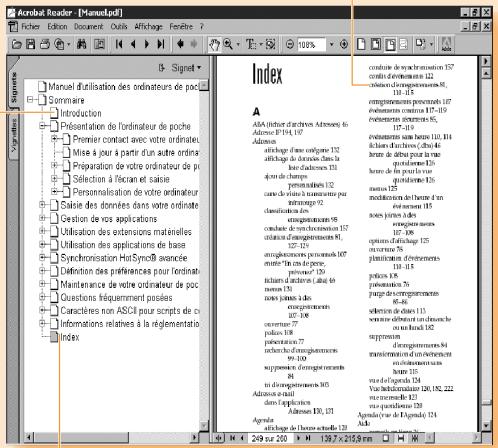The image size is (498, 448).
Task: Select the Zoom In magnifier tool
Action: click(x=228, y=44)
